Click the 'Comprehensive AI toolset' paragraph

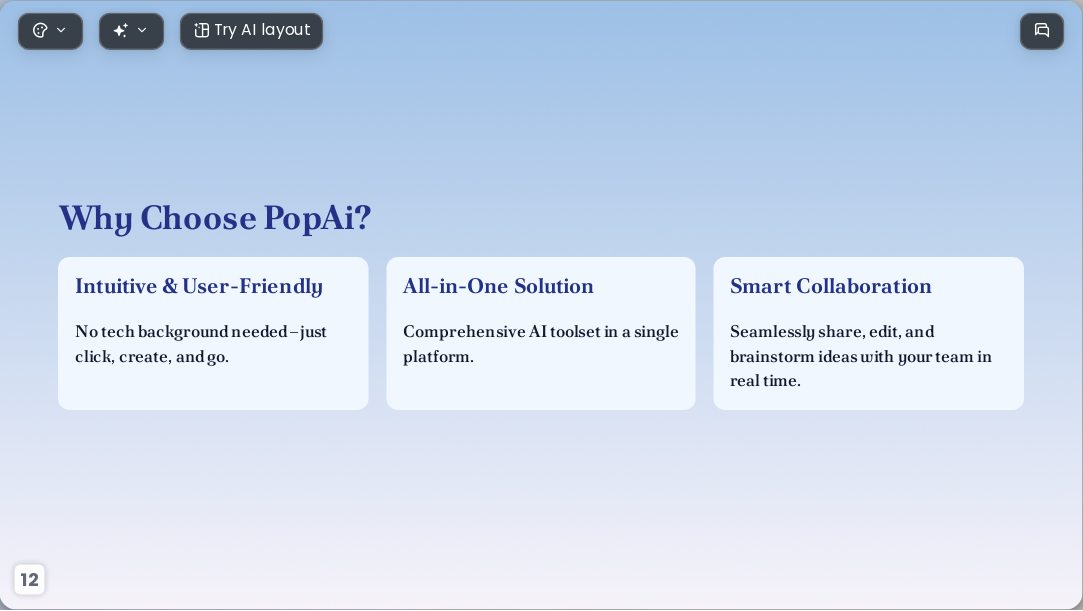541,344
